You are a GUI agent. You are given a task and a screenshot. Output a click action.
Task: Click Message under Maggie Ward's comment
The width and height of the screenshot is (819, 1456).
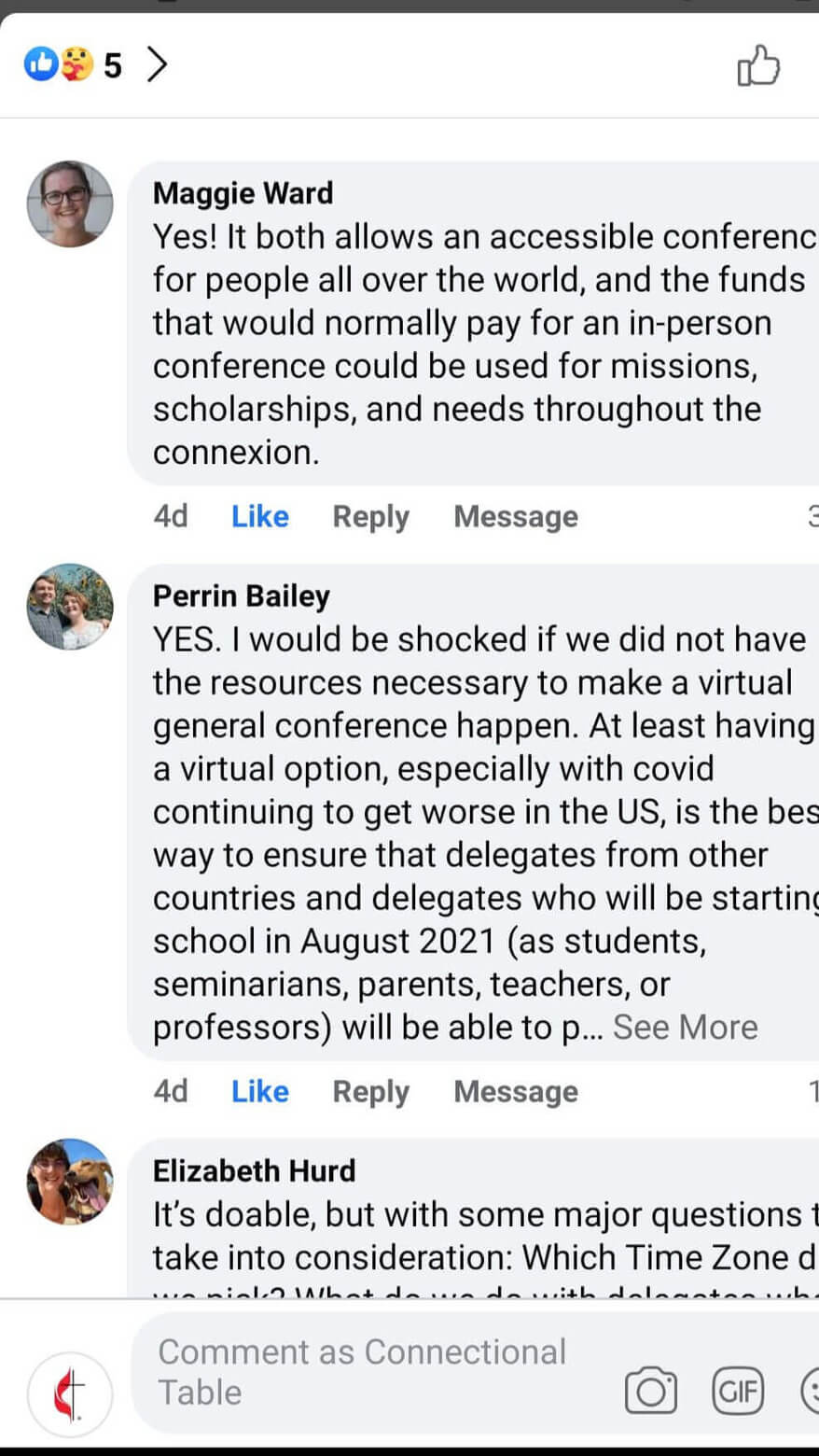point(515,516)
